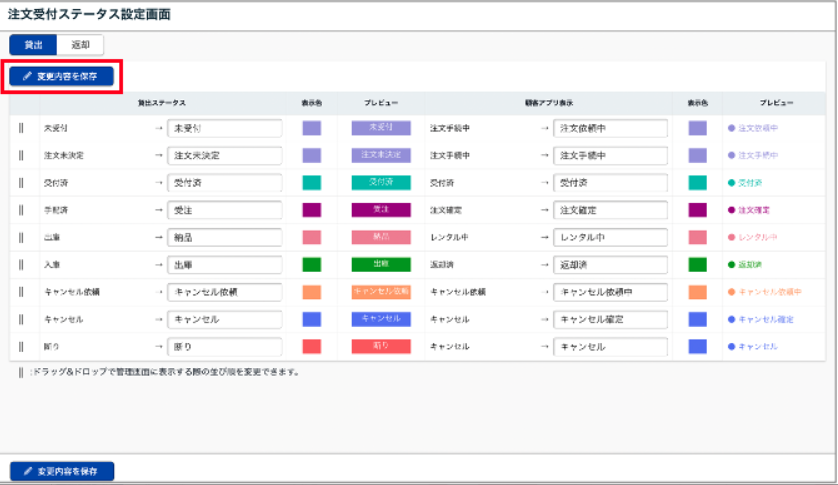Switch to the 返却 tab
Viewport: 838px width, 485px height.
(80, 45)
